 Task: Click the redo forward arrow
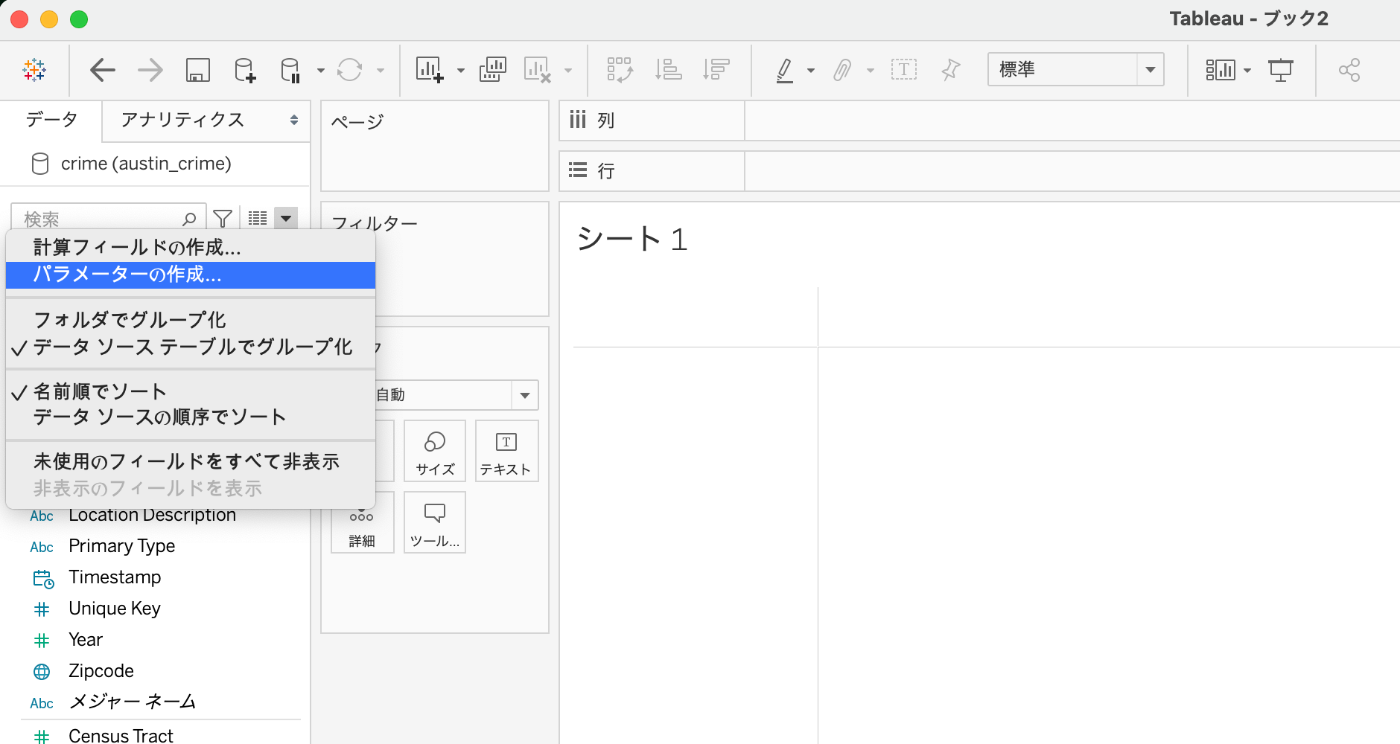[x=150, y=70]
